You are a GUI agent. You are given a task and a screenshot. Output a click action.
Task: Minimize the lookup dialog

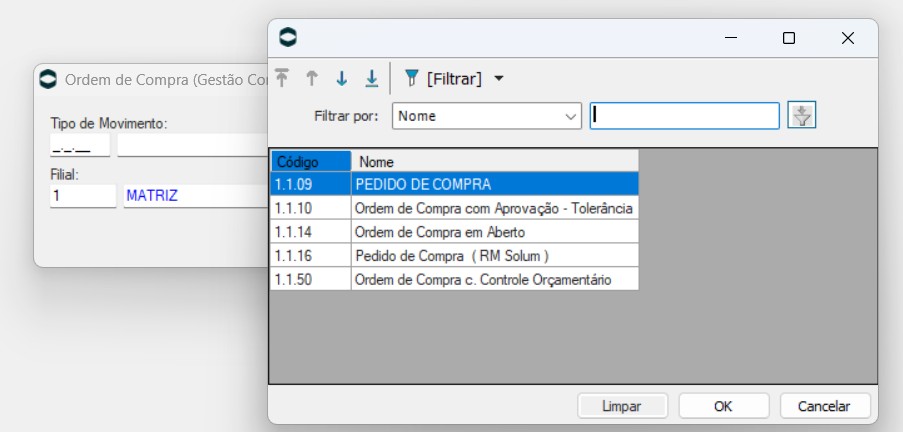pos(731,38)
